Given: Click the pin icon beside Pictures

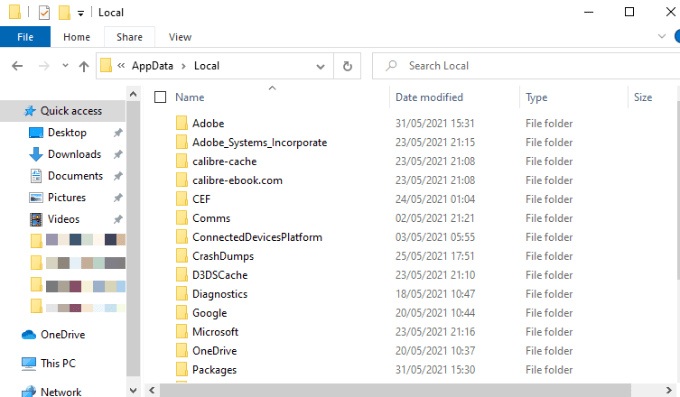Looking at the screenshot, I should (118, 198).
